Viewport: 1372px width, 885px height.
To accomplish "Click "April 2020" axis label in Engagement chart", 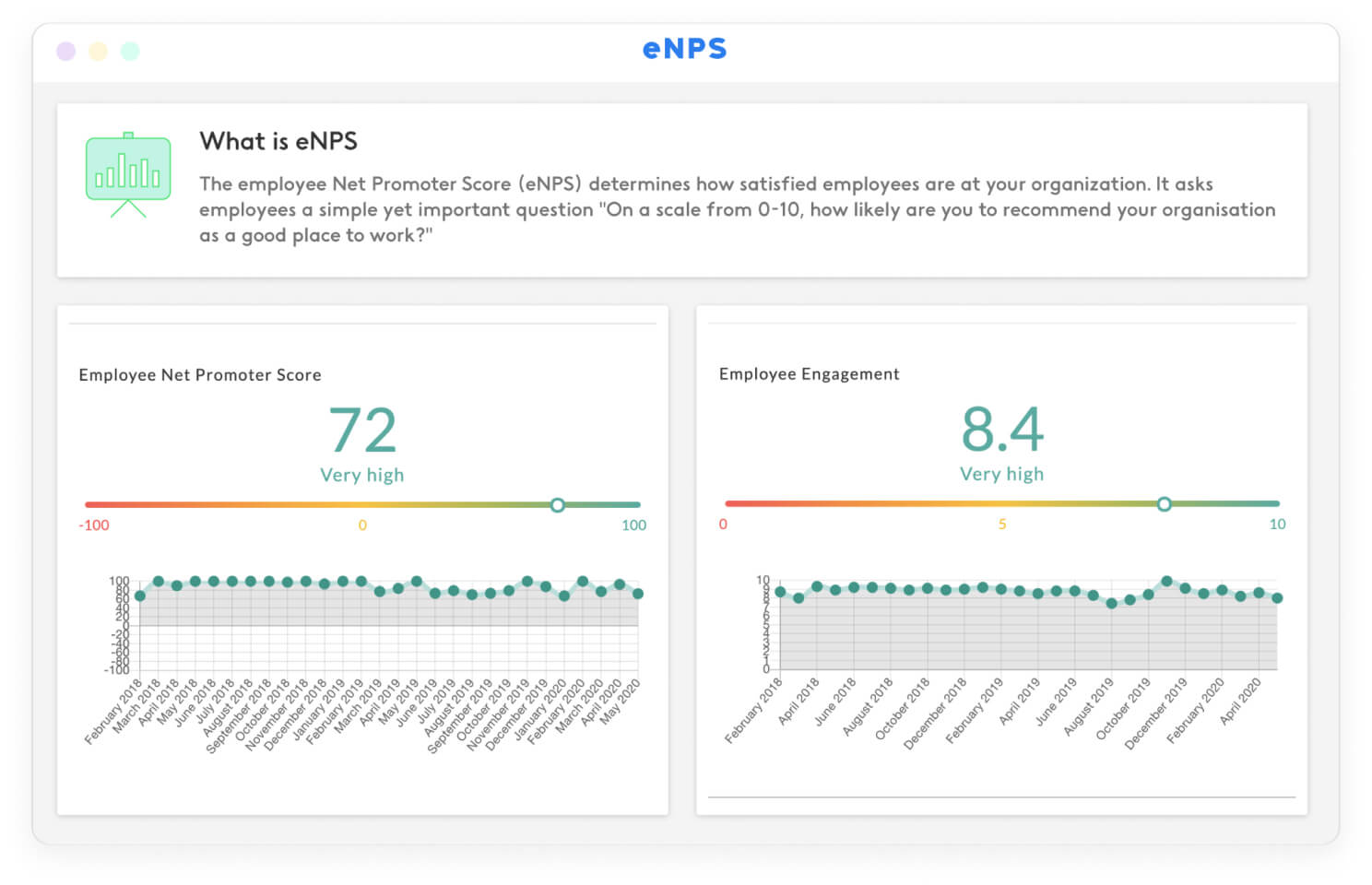I will 1240,702.
